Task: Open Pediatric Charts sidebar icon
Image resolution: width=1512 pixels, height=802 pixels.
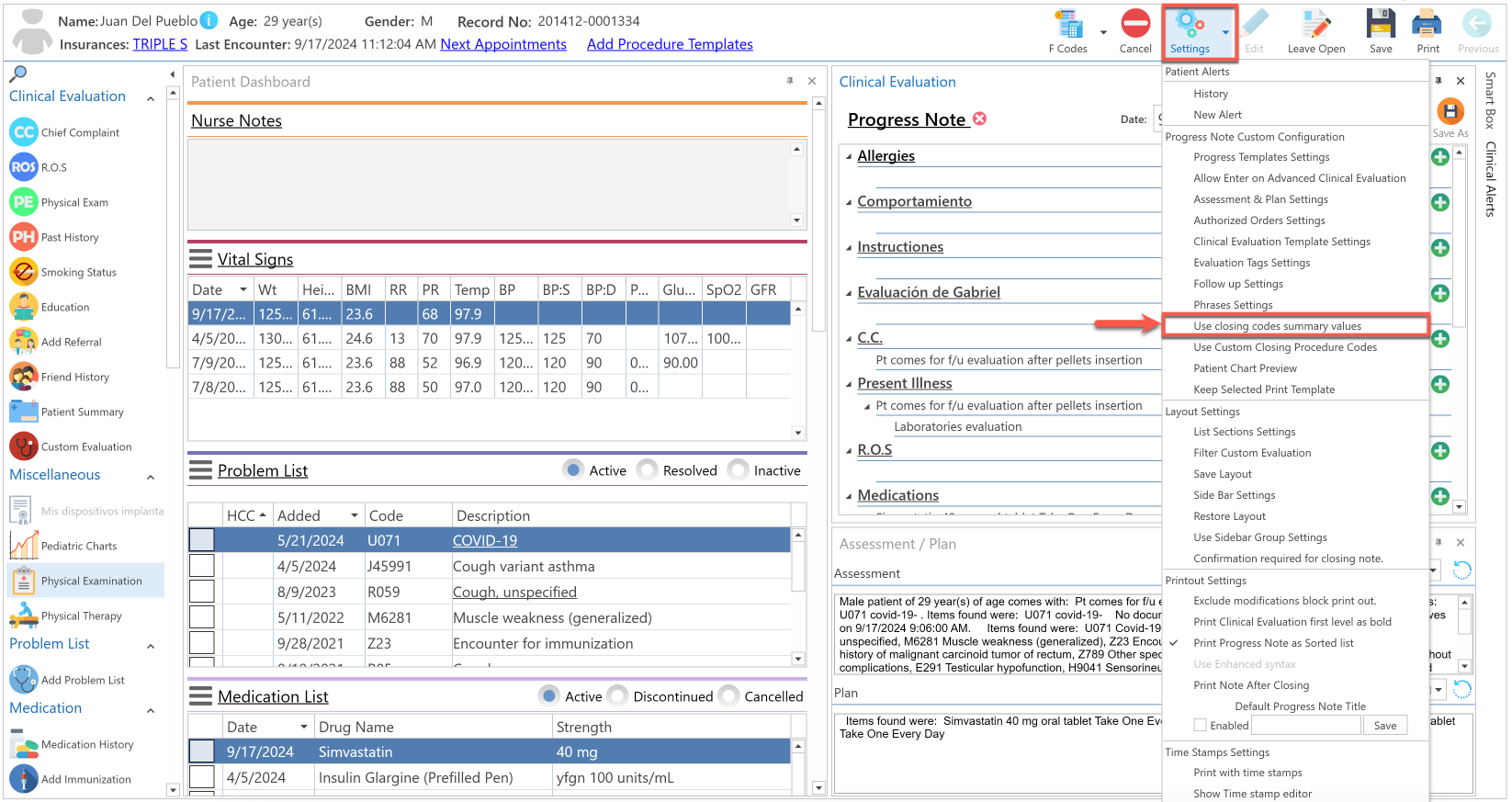Action: (24, 546)
